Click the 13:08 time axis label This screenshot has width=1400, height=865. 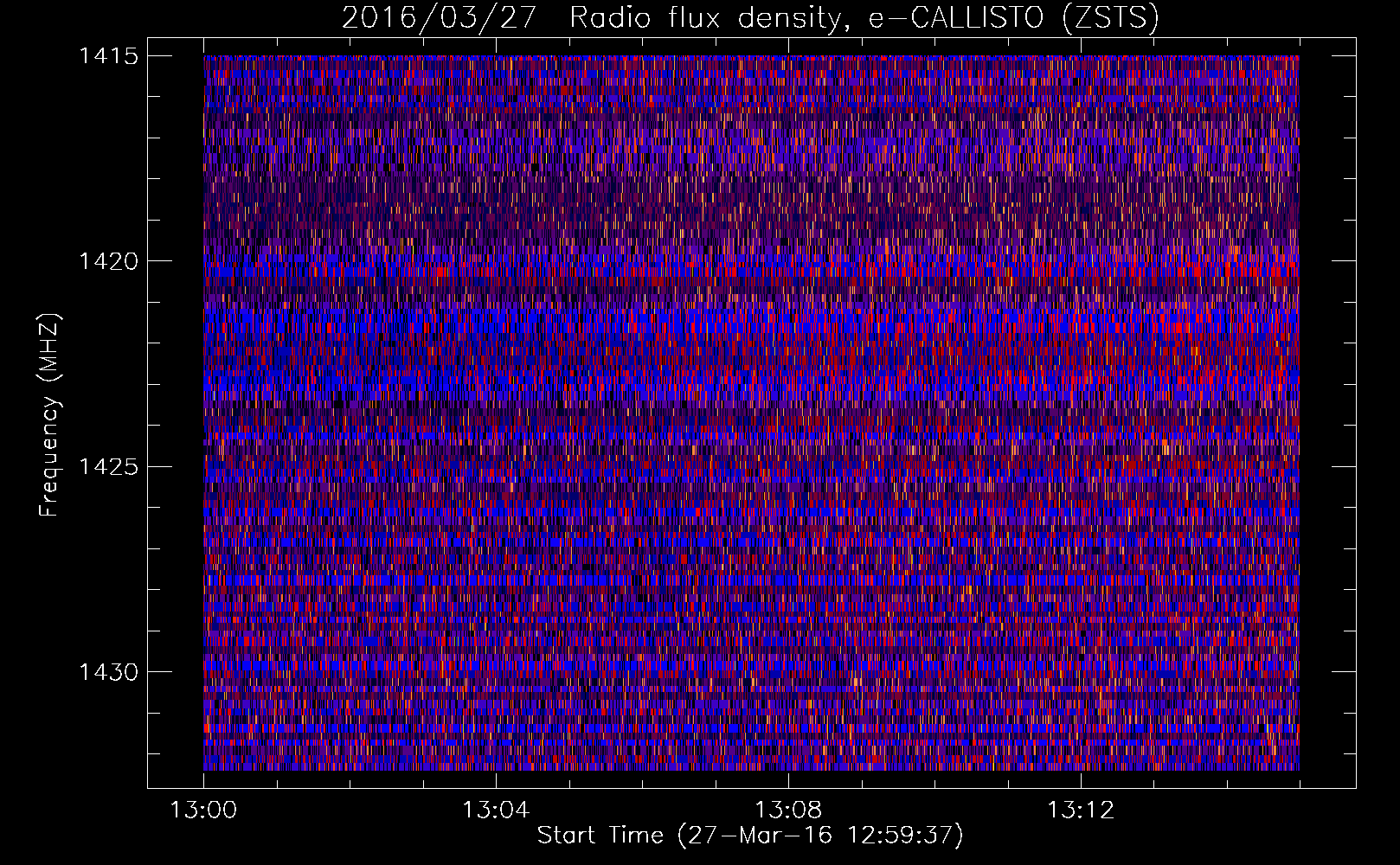[x=788, y=811]
